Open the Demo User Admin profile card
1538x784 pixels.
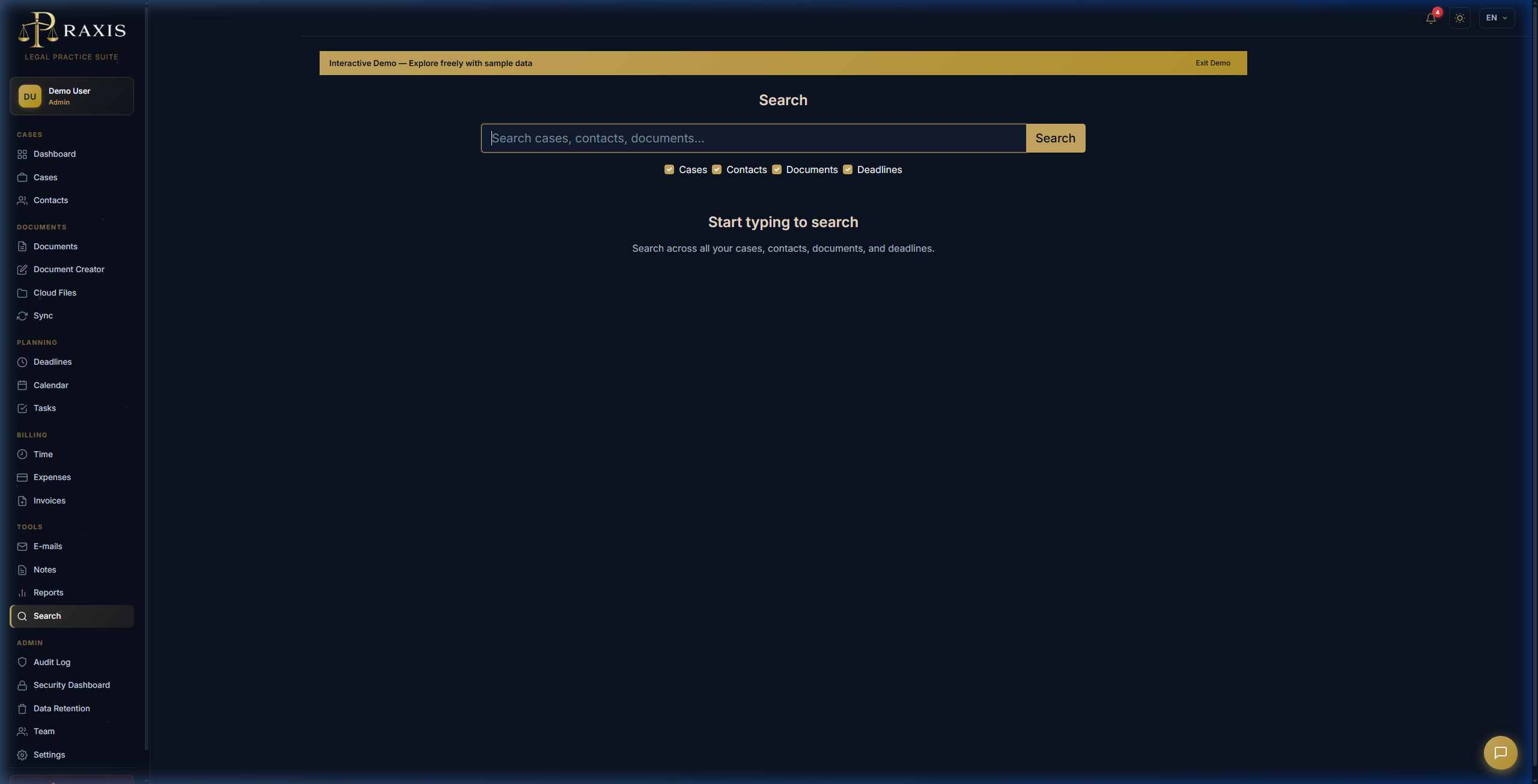tap(71, 96)
